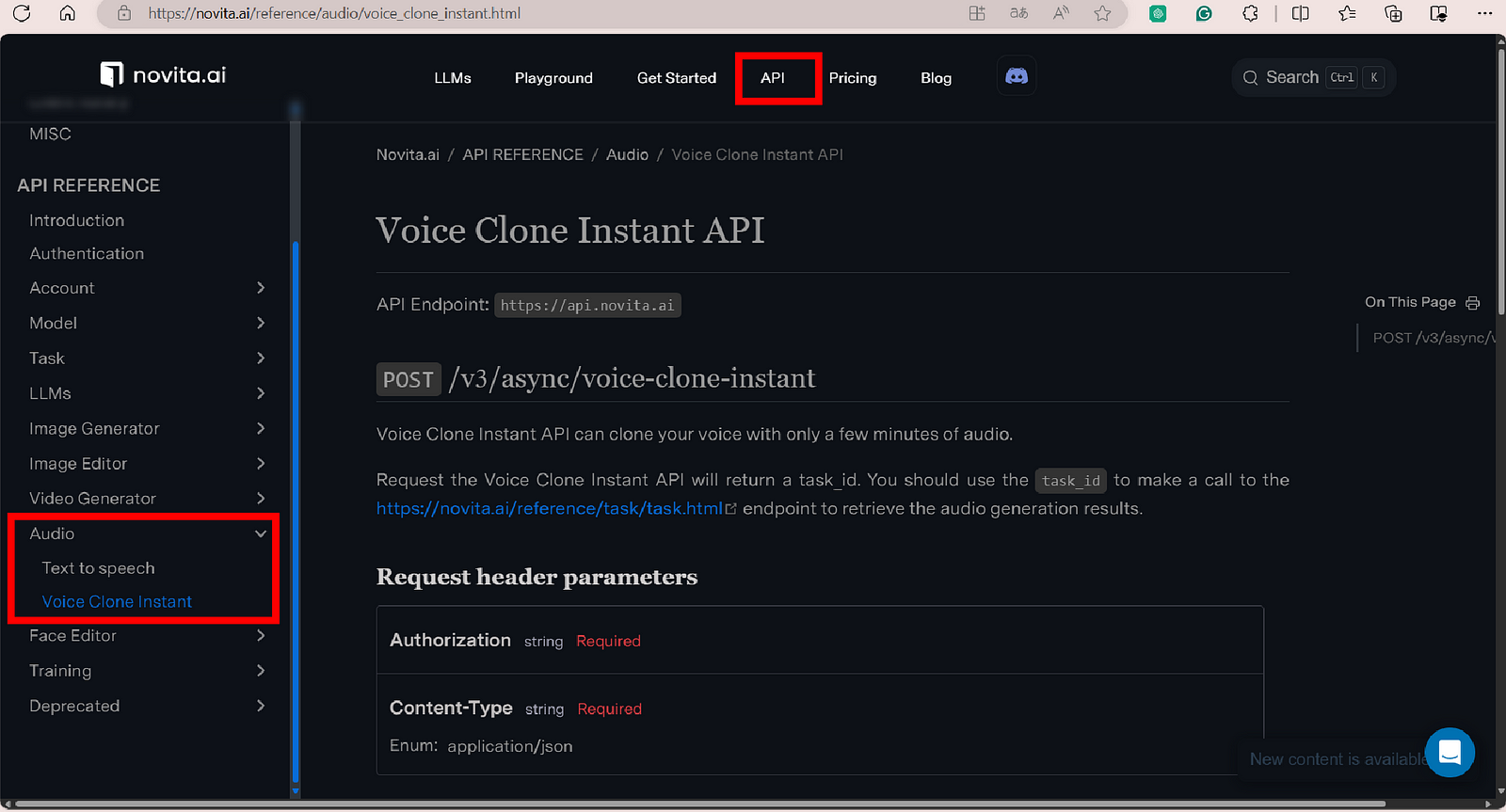Open the LLMs nav item
Viewport: 1506px width, 812px height.
(453, 78)
